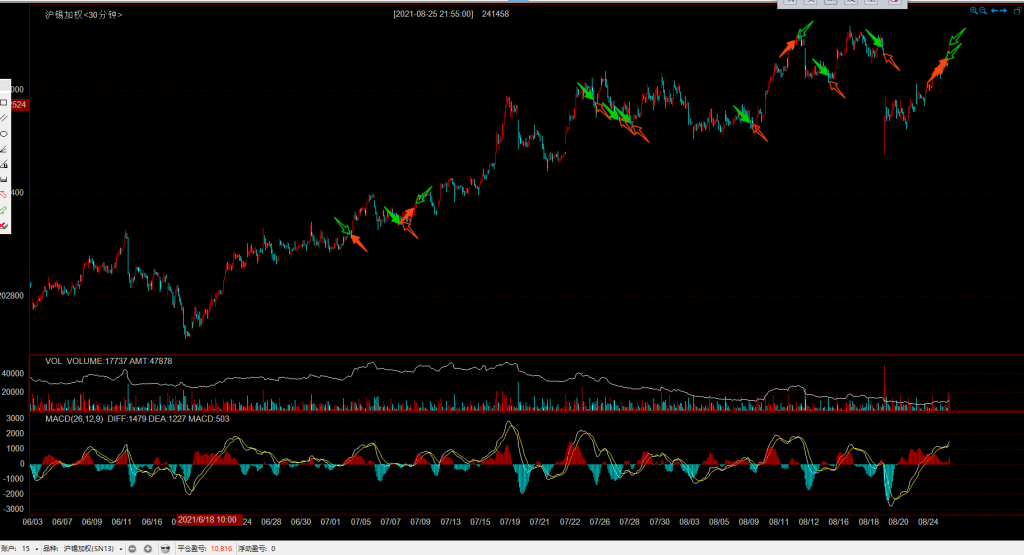The image size is (1024, 555).
Task: Select the parallel lines drawing tool
Action: pyautogui.click(x=4, y=118)
